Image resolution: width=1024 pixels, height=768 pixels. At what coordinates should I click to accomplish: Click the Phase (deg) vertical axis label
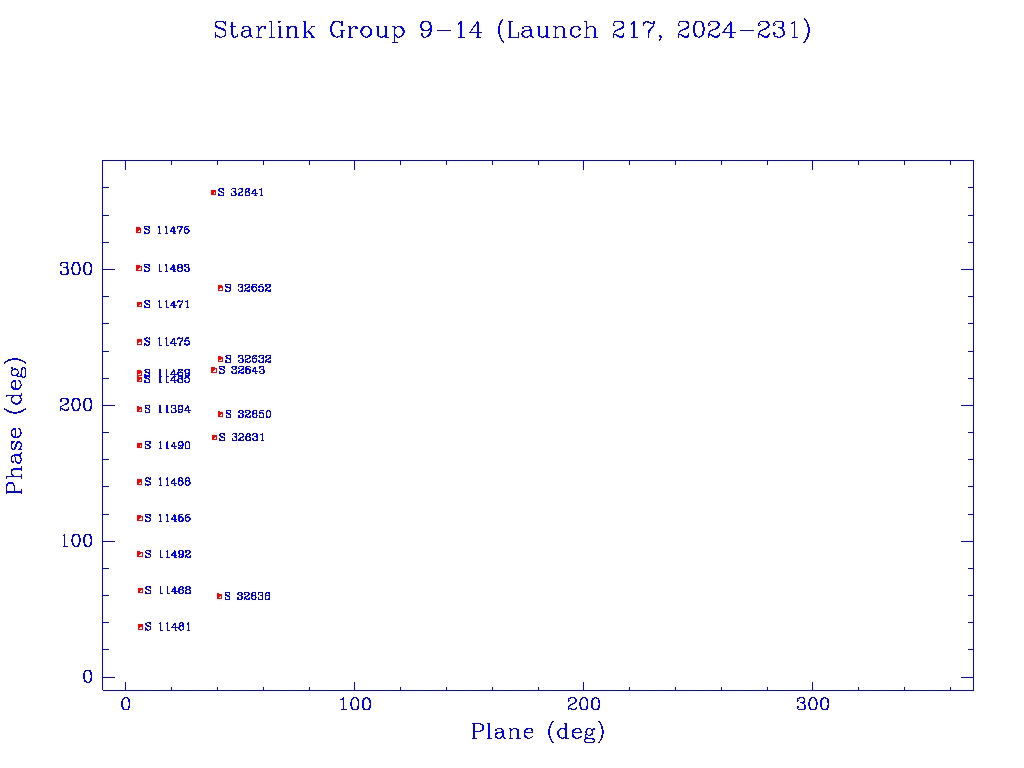(14, 426)
